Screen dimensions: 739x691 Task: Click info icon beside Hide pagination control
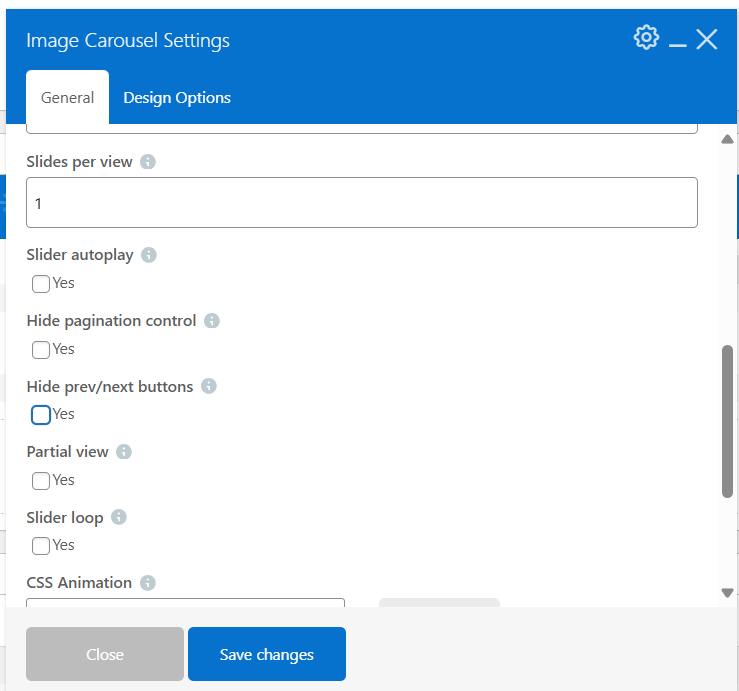click(x=212, y=321)
